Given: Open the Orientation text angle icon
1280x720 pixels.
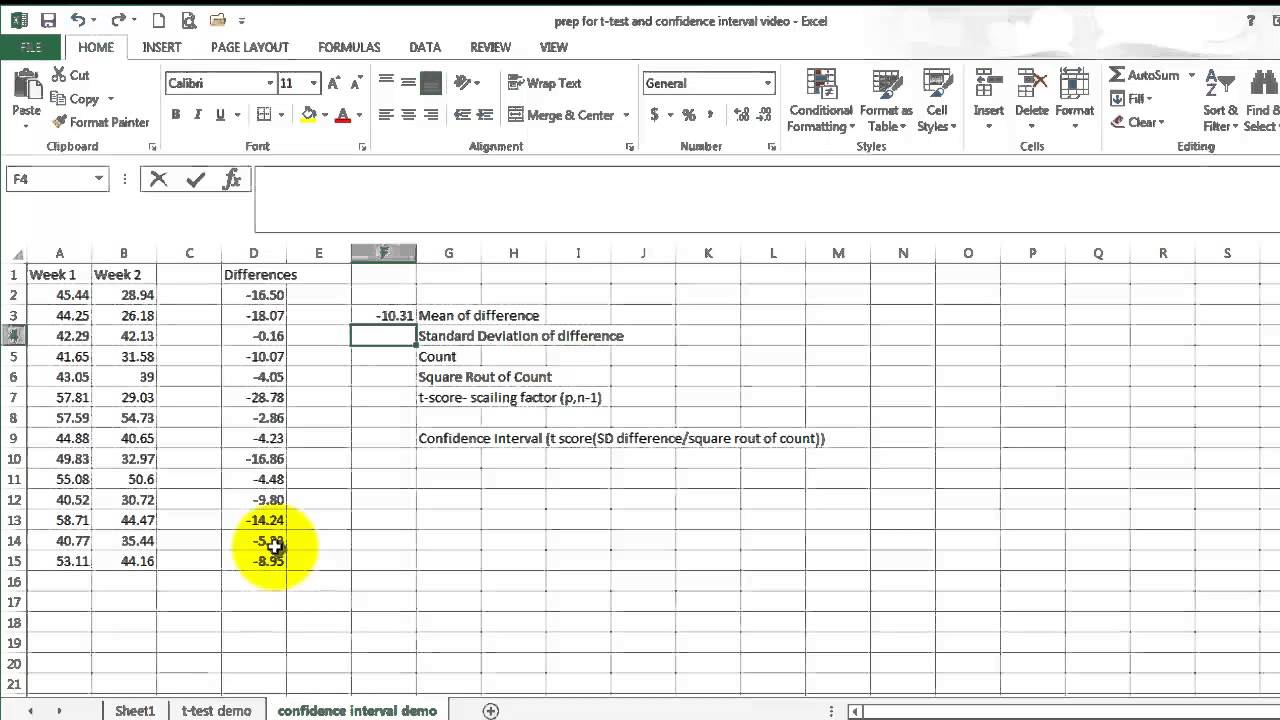Looking at the screenshot, I should (461, 83).
